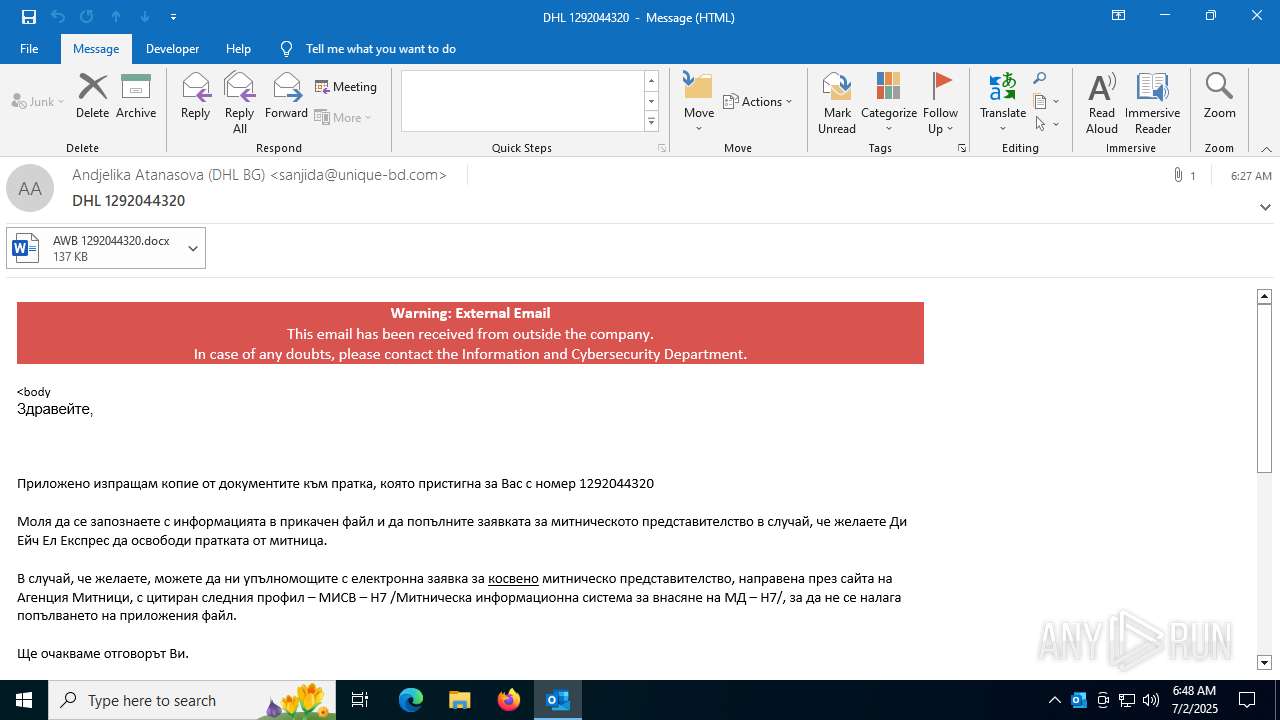
Task: Click the Find search icon in Editing
Action: 1040,79
